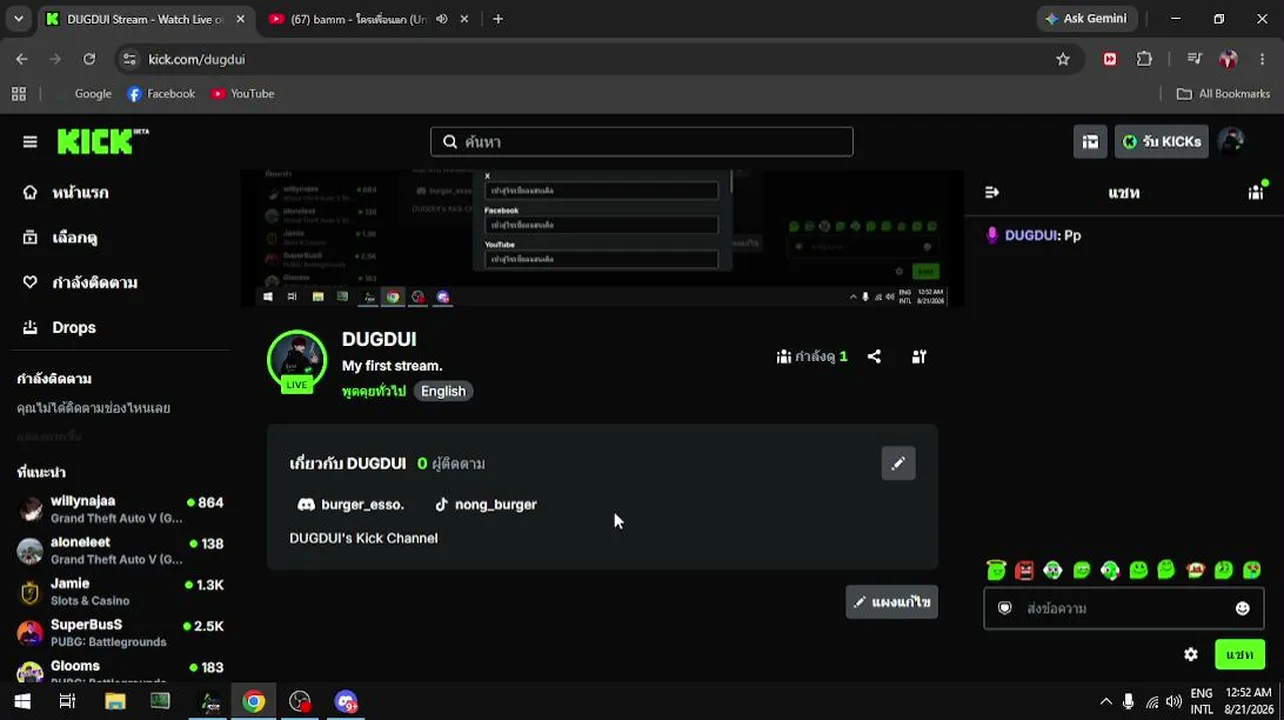This screenshot has height=720, width=1284.
Task: Switch to the bamm YouTube tab
Action: point(360,19)
